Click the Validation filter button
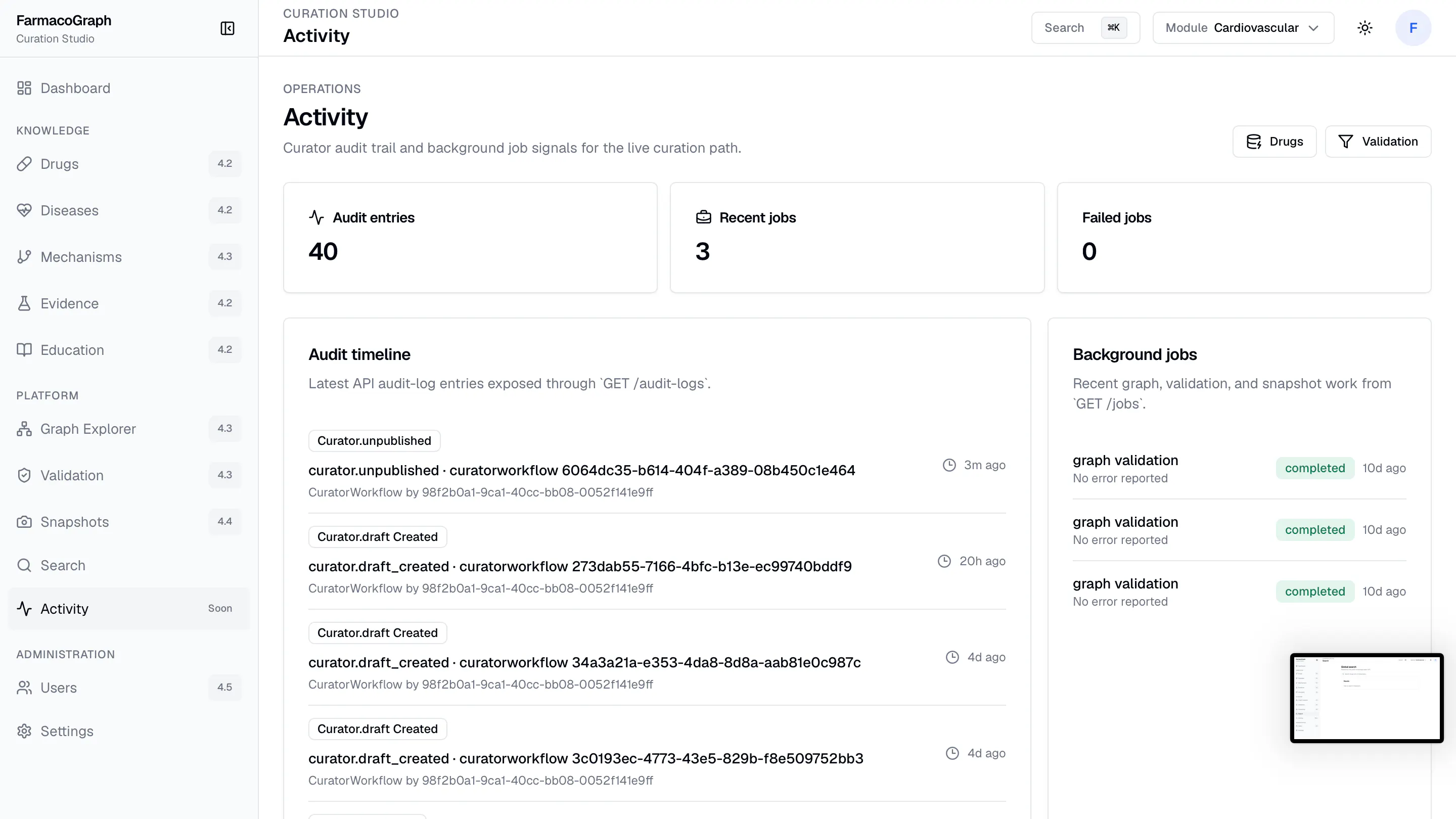This screenshot has height=819, width=1456. pyautogui.click(x=1378, y=142)
